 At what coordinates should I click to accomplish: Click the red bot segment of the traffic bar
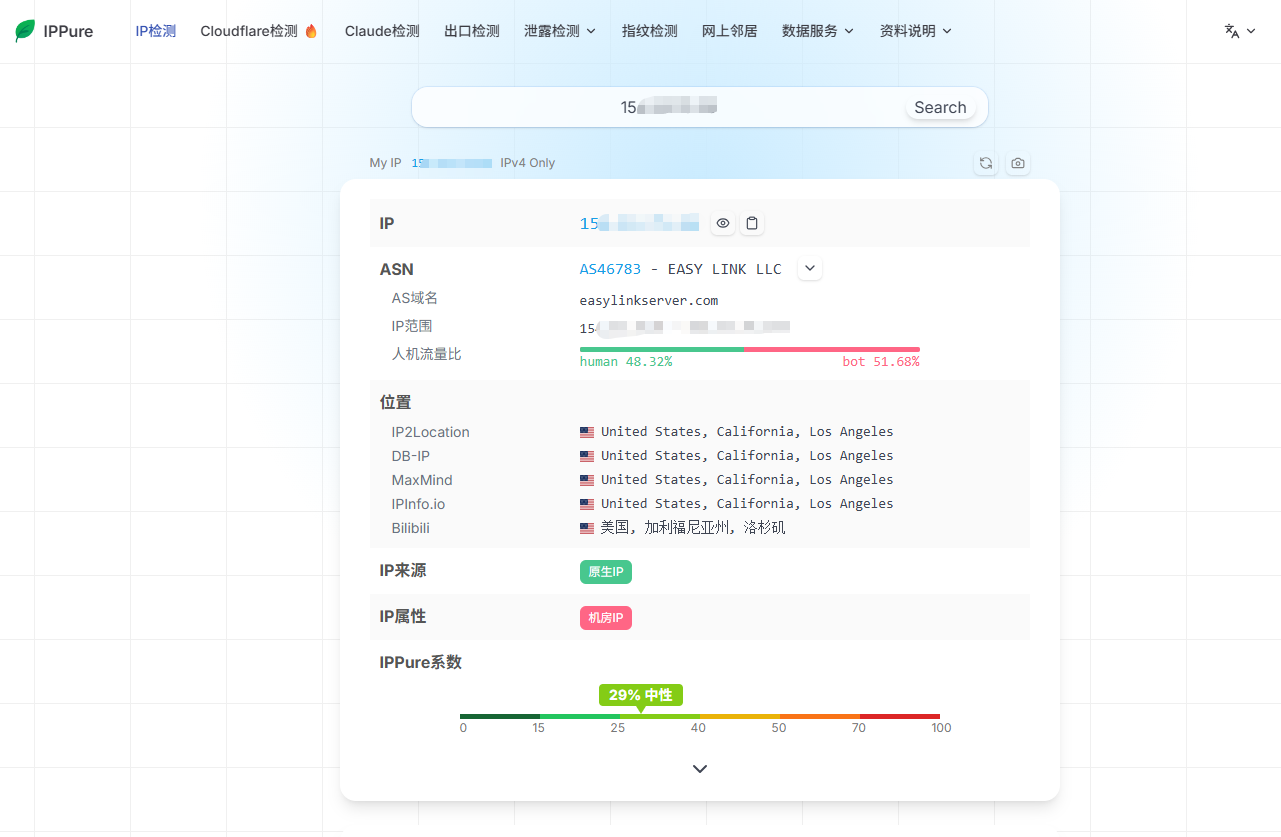(x=832, y=349)
